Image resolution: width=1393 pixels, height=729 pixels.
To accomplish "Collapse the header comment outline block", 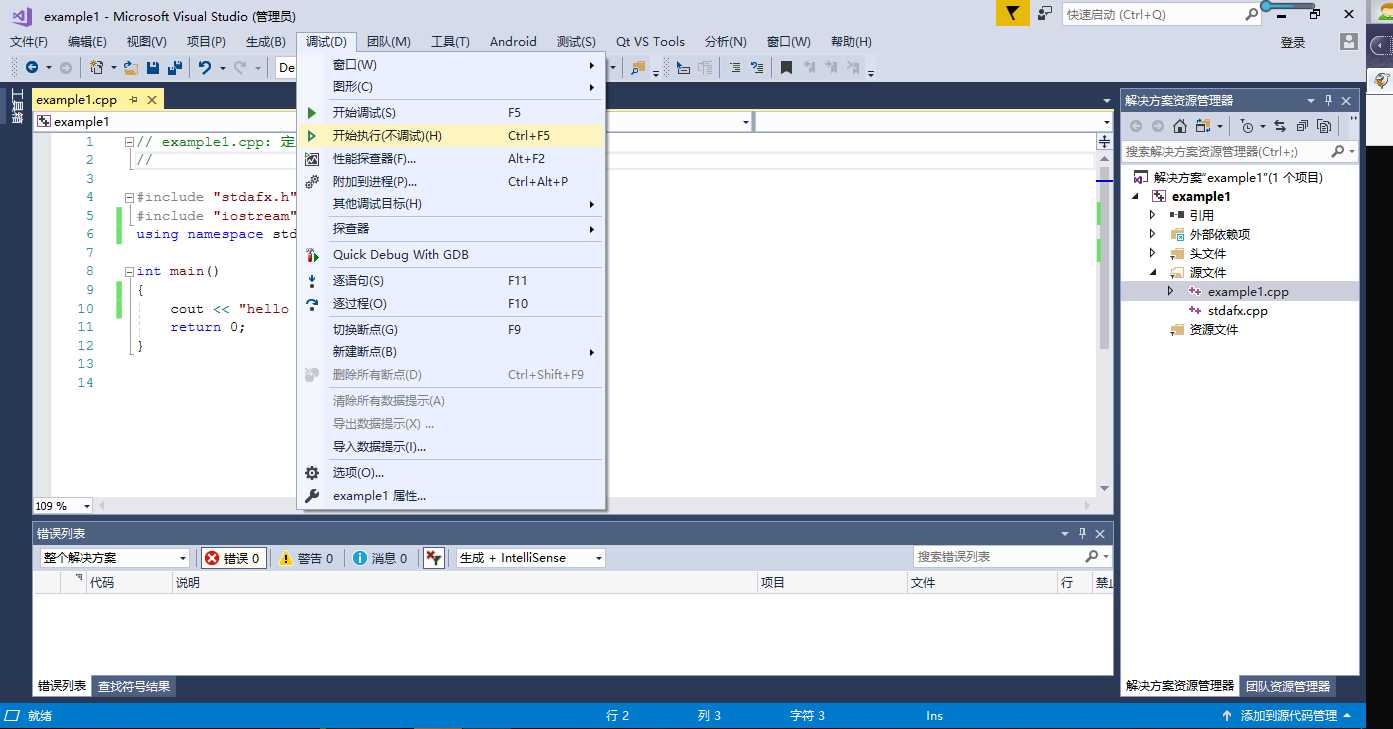I will [x=129, y=142].
